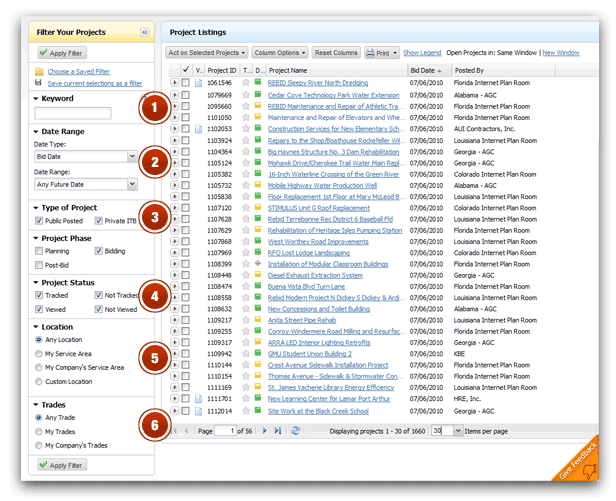Star project 1061546 for tracking
Image resolution: width=616 pixels, height=501 pixels.
(246, 83)
